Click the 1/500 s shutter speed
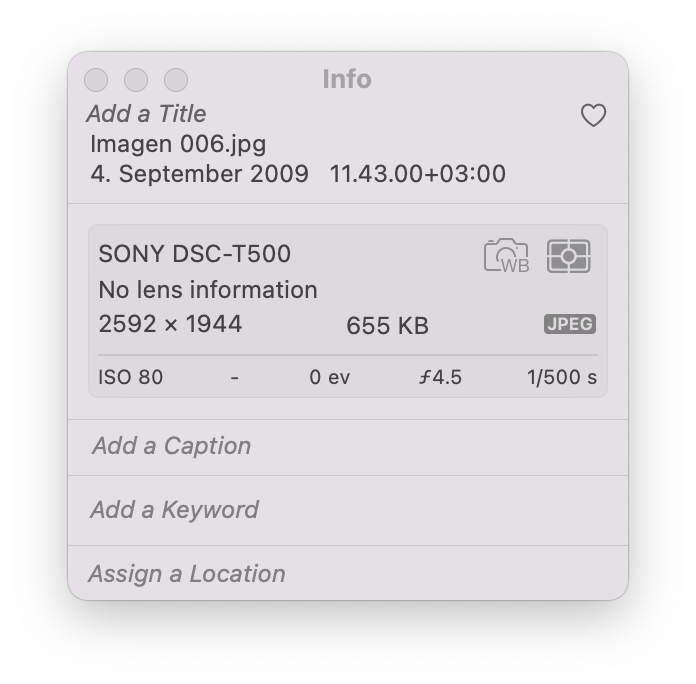 click(x=561, y=378)
